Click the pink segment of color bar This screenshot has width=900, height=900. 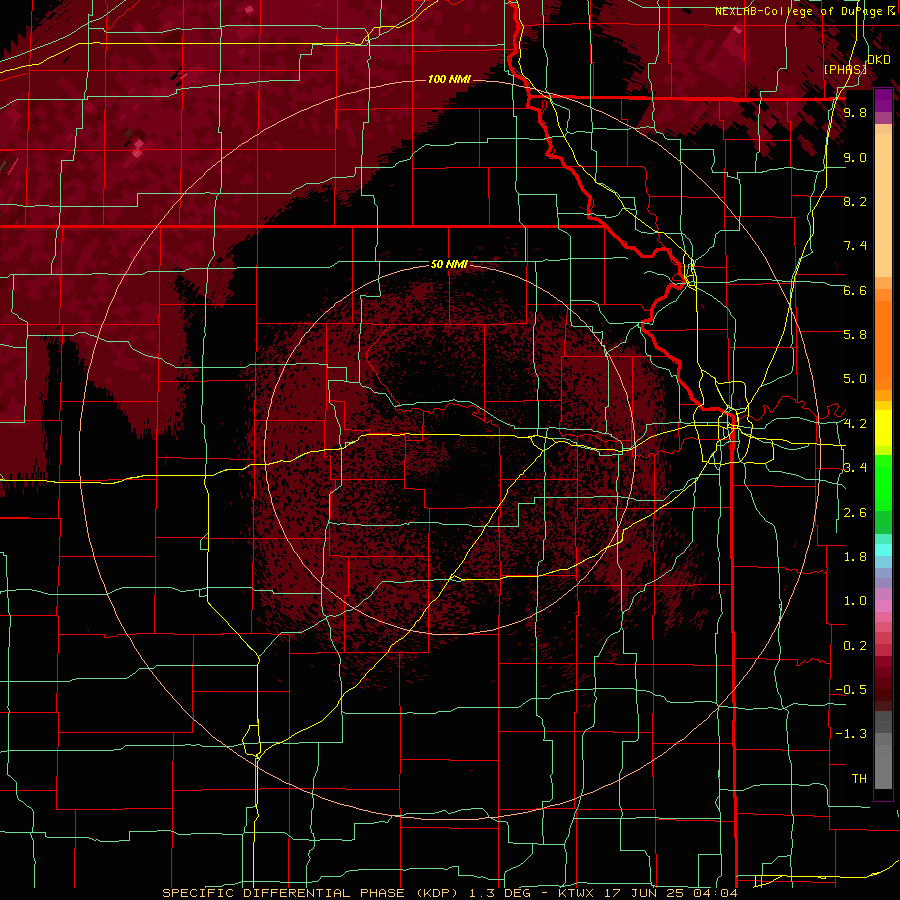point(883,606)
